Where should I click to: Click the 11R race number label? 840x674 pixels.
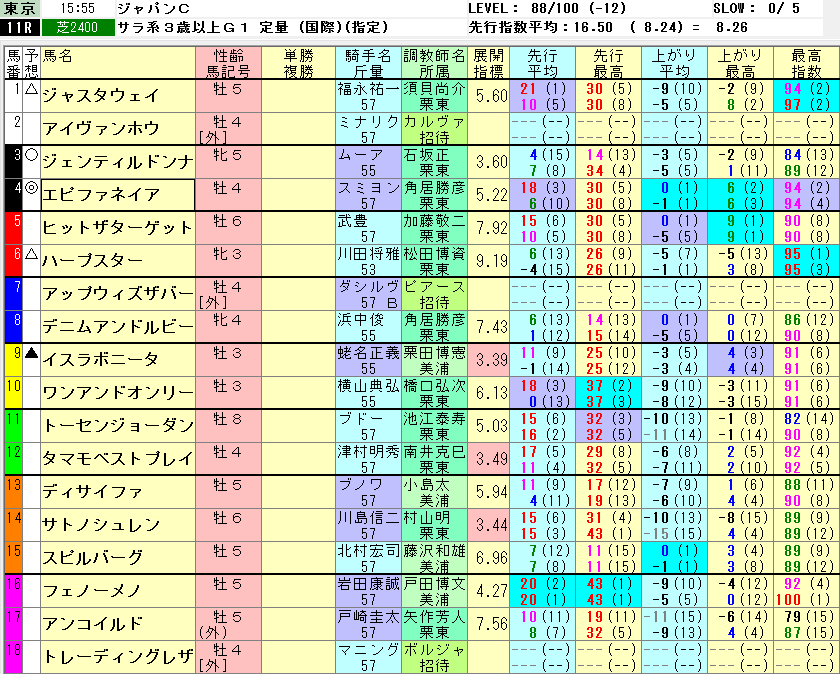tap(20, 27)
